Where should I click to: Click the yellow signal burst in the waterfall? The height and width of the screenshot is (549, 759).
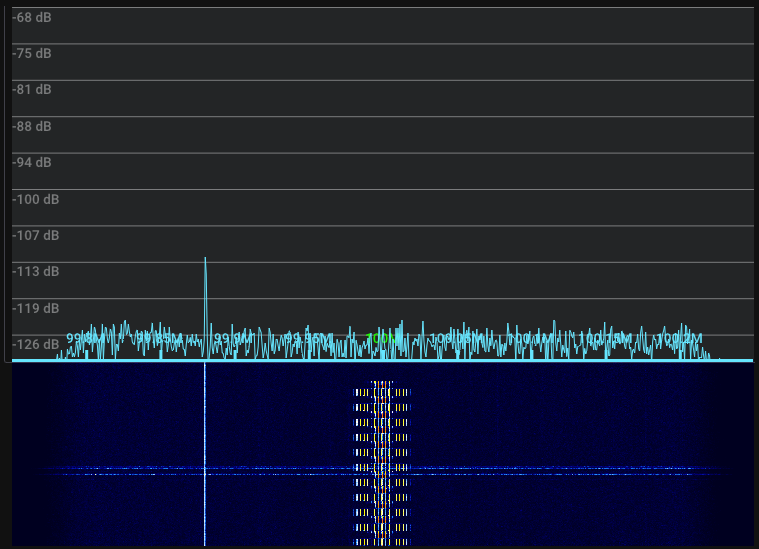point(382,463)
